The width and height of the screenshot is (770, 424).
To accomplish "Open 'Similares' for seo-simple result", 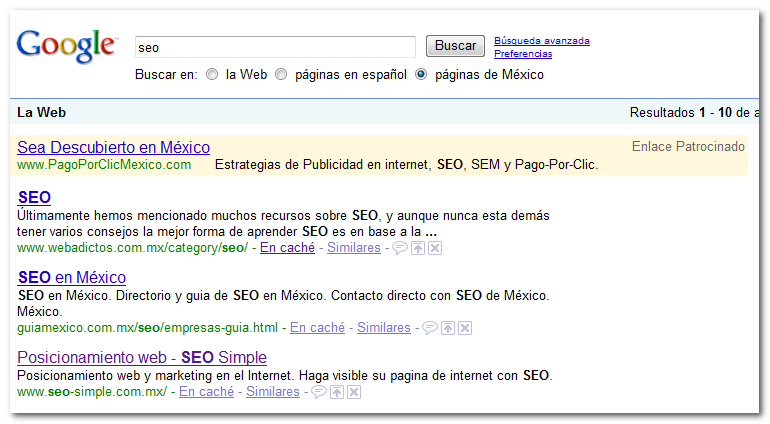I will point(273,392).
